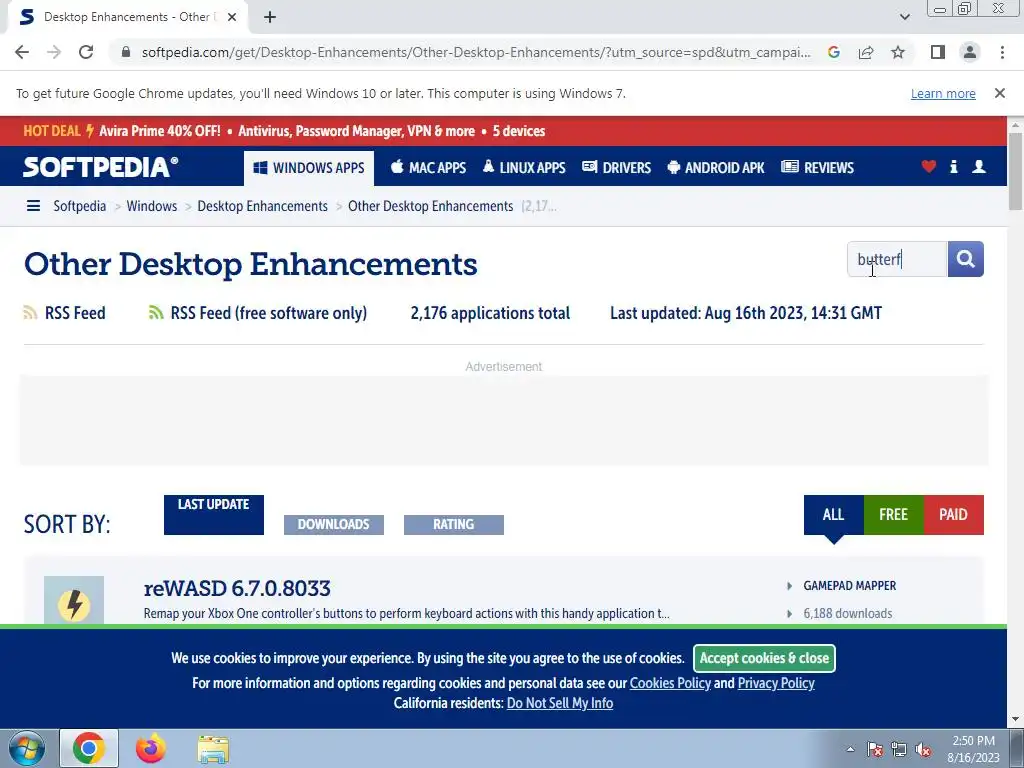Go back using the browser back arrow

coord(22,52)
